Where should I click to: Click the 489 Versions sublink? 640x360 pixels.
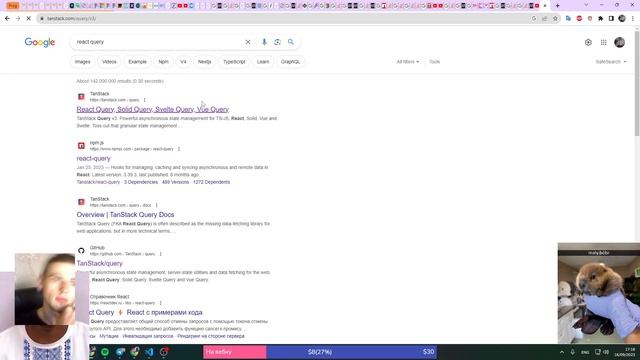point(176,182)
